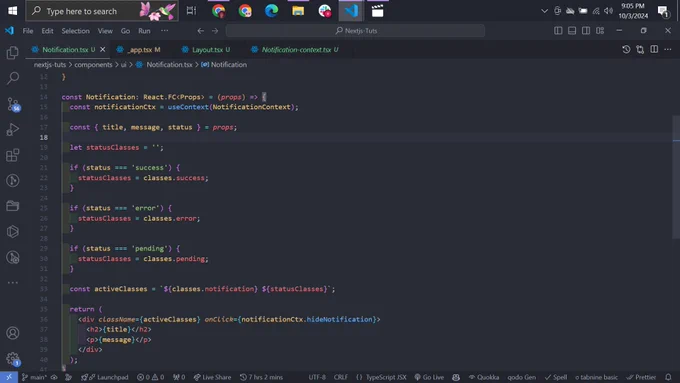The image size is (680, 383).
Task: Open the Wi-Fi network tray icon
Action: pos(596,11)
